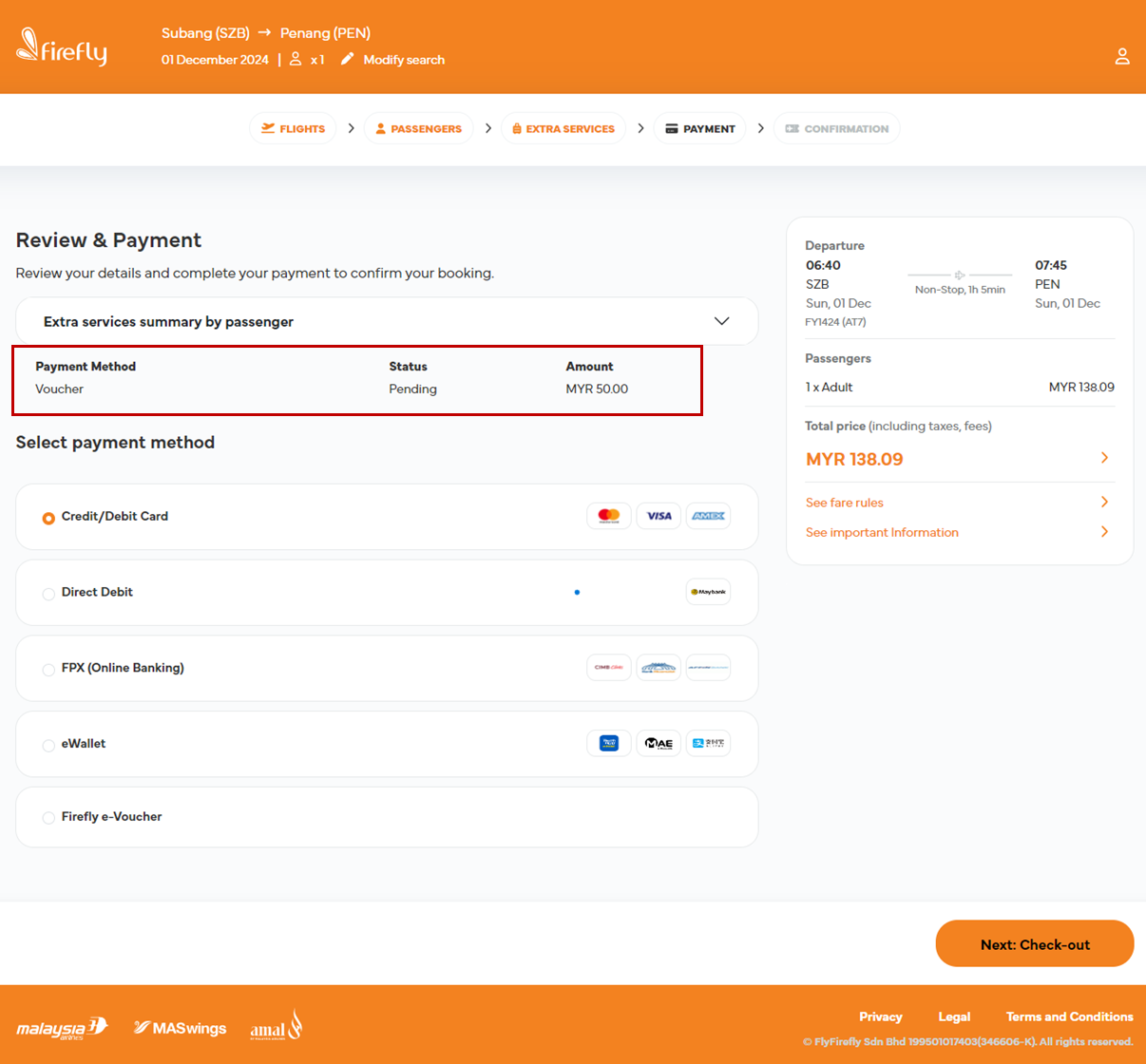Switch to the FLIGHTS step
The width and height of the screenshot is (1146, 1064).
[x=293, y=127]
